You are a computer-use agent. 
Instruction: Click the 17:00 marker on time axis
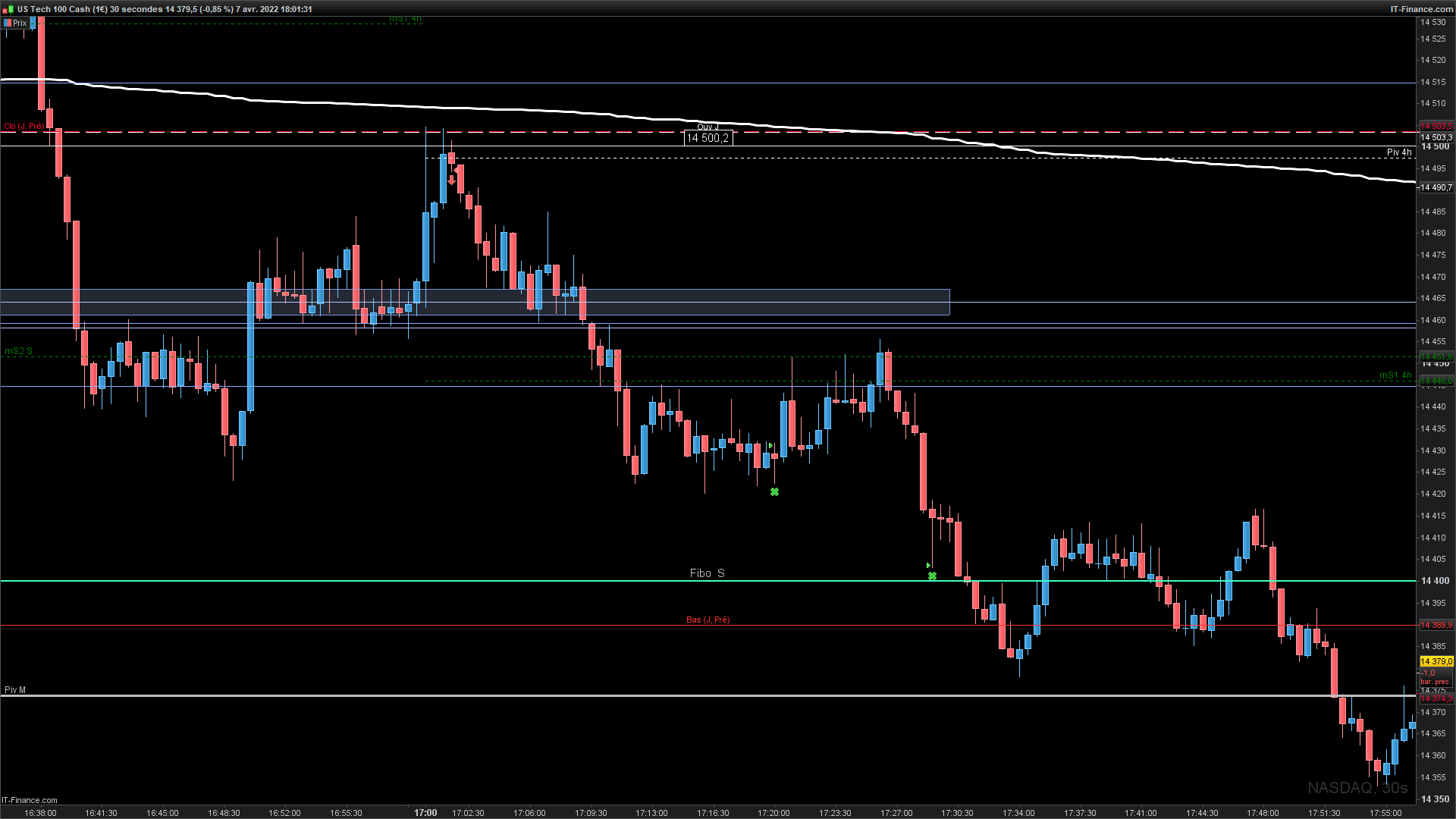coord(425,813)
